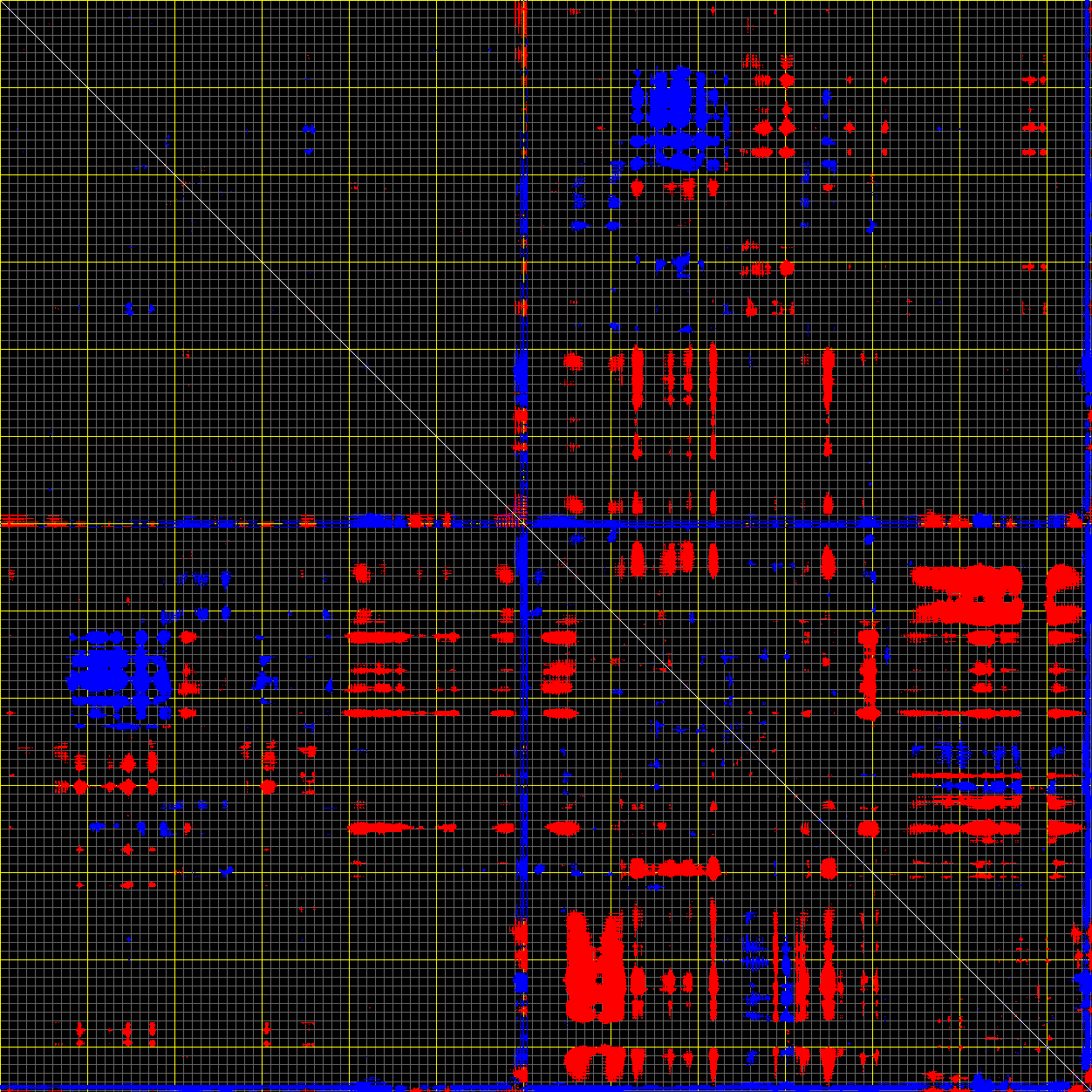Select the isolated blue dot in the upper-left quadrant
1092x1092 pixels.
pyautogui.click(x=309, y=129)
